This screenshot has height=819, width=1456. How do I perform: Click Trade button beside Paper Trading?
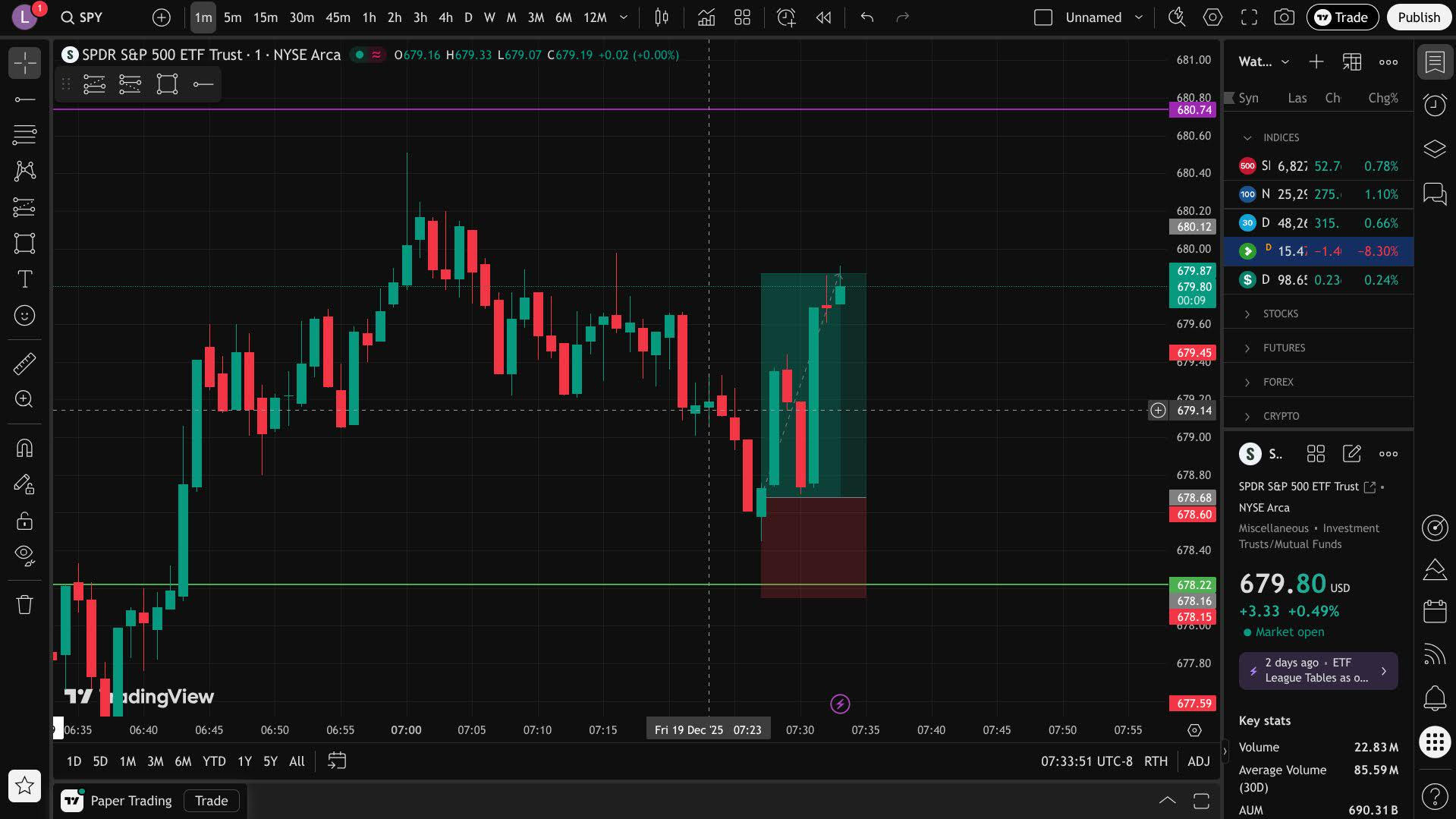211,801
